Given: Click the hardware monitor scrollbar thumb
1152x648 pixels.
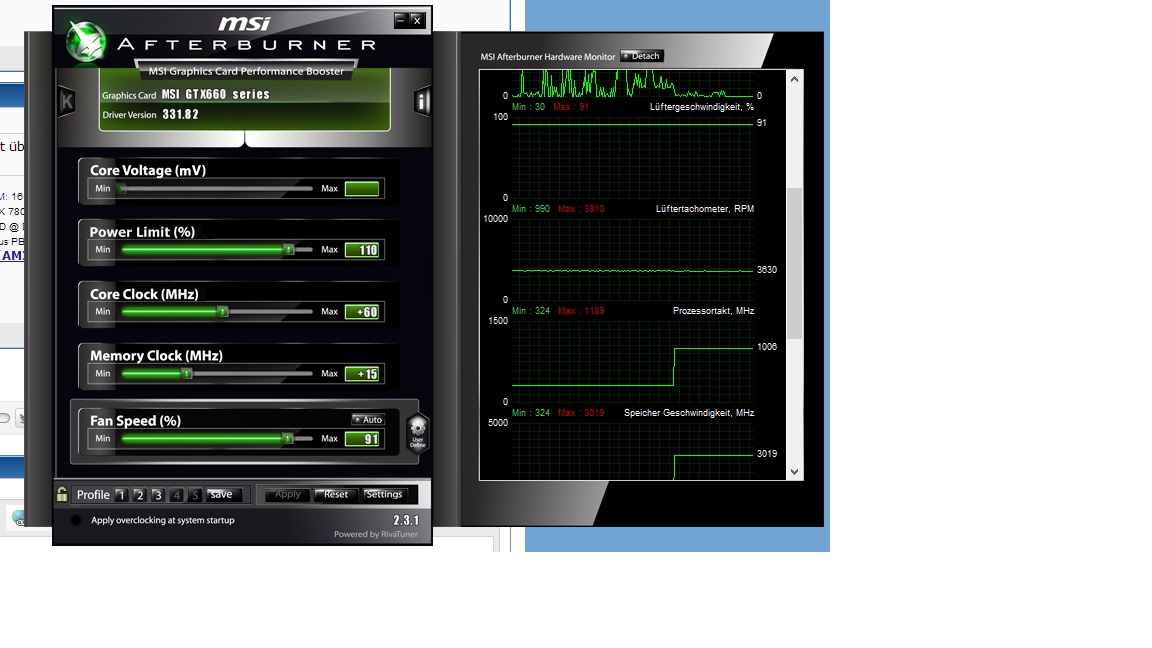Looking at the screenshot, I should coord(794,263).
